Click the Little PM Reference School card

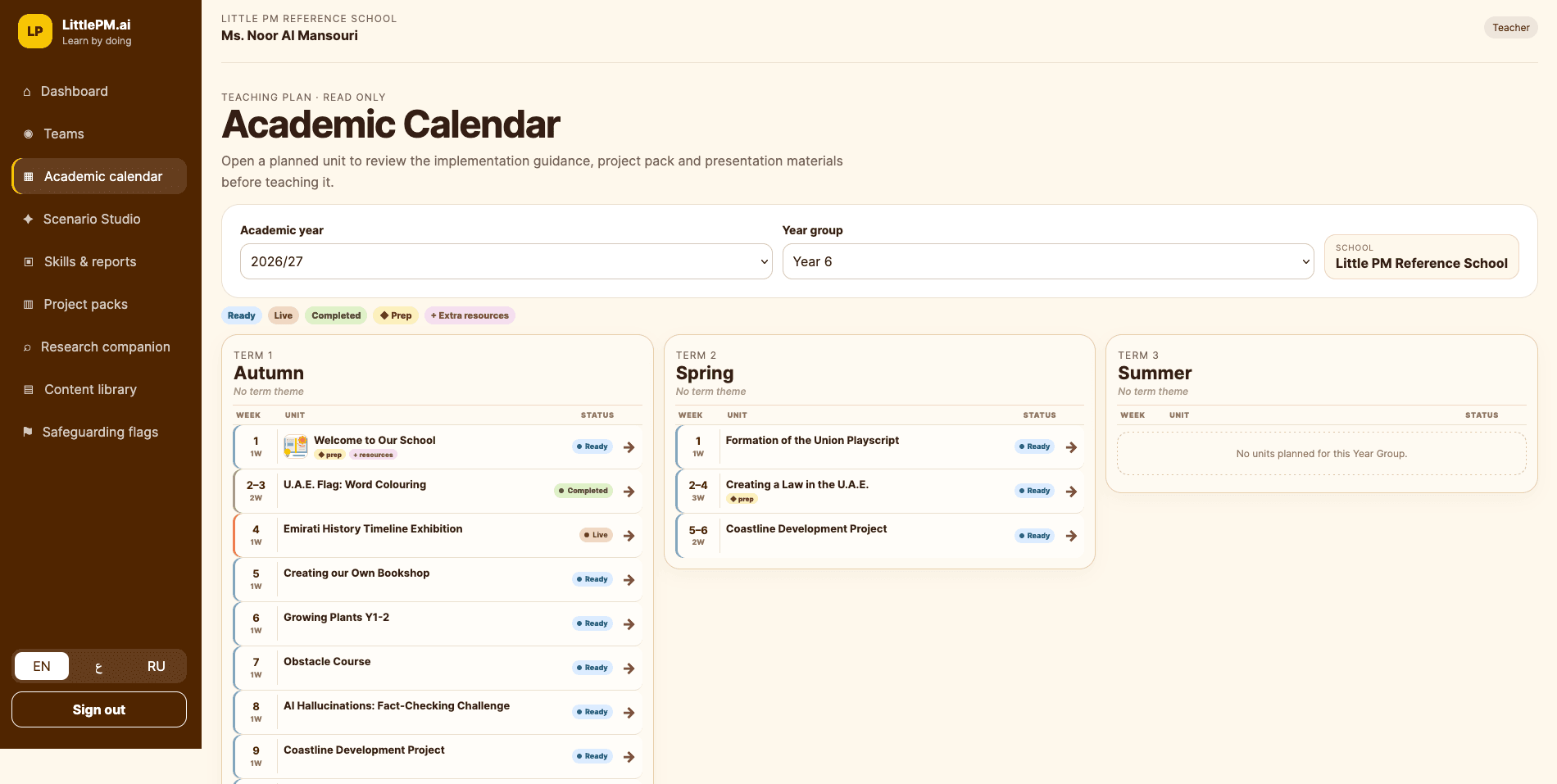(x=1421, y=256)
